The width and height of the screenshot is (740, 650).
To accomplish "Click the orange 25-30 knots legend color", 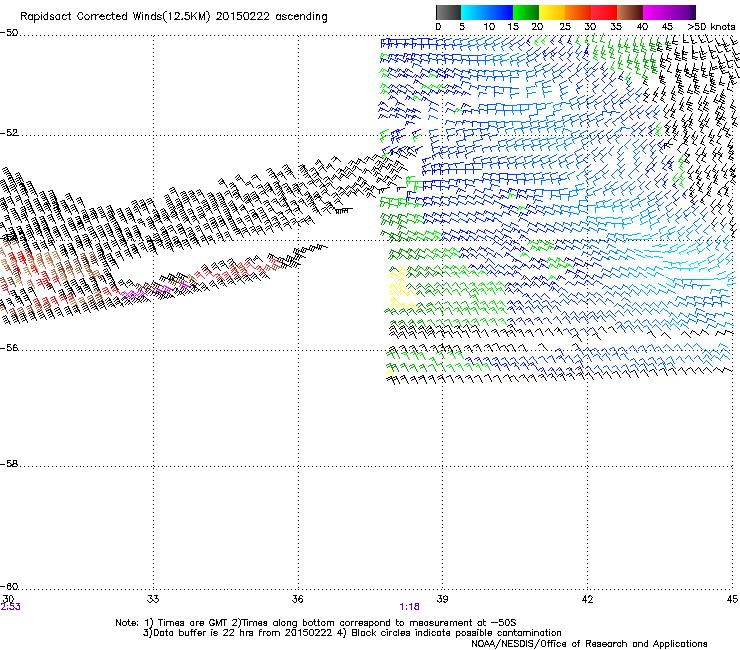I will pyautogui.click(x=578, y=12).
